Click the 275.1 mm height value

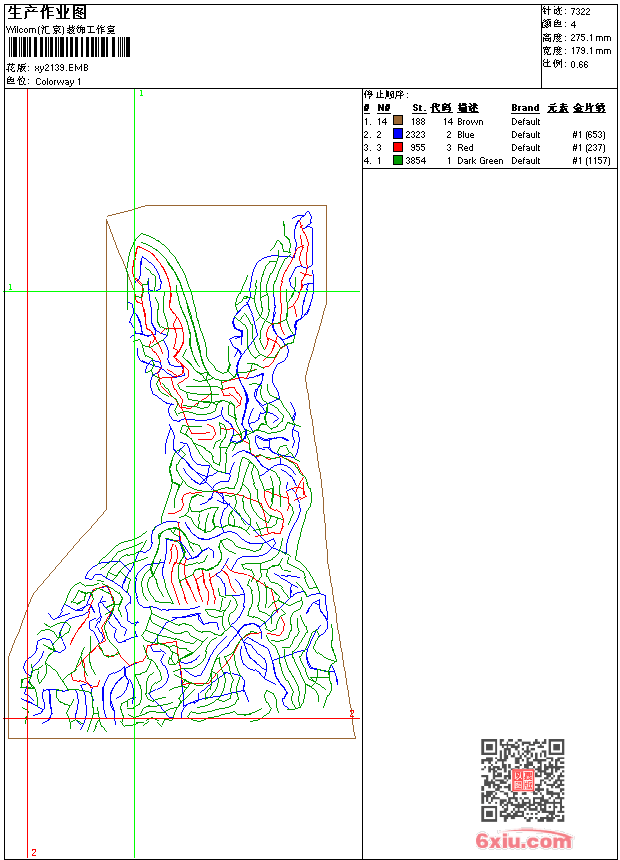point(590,37)
